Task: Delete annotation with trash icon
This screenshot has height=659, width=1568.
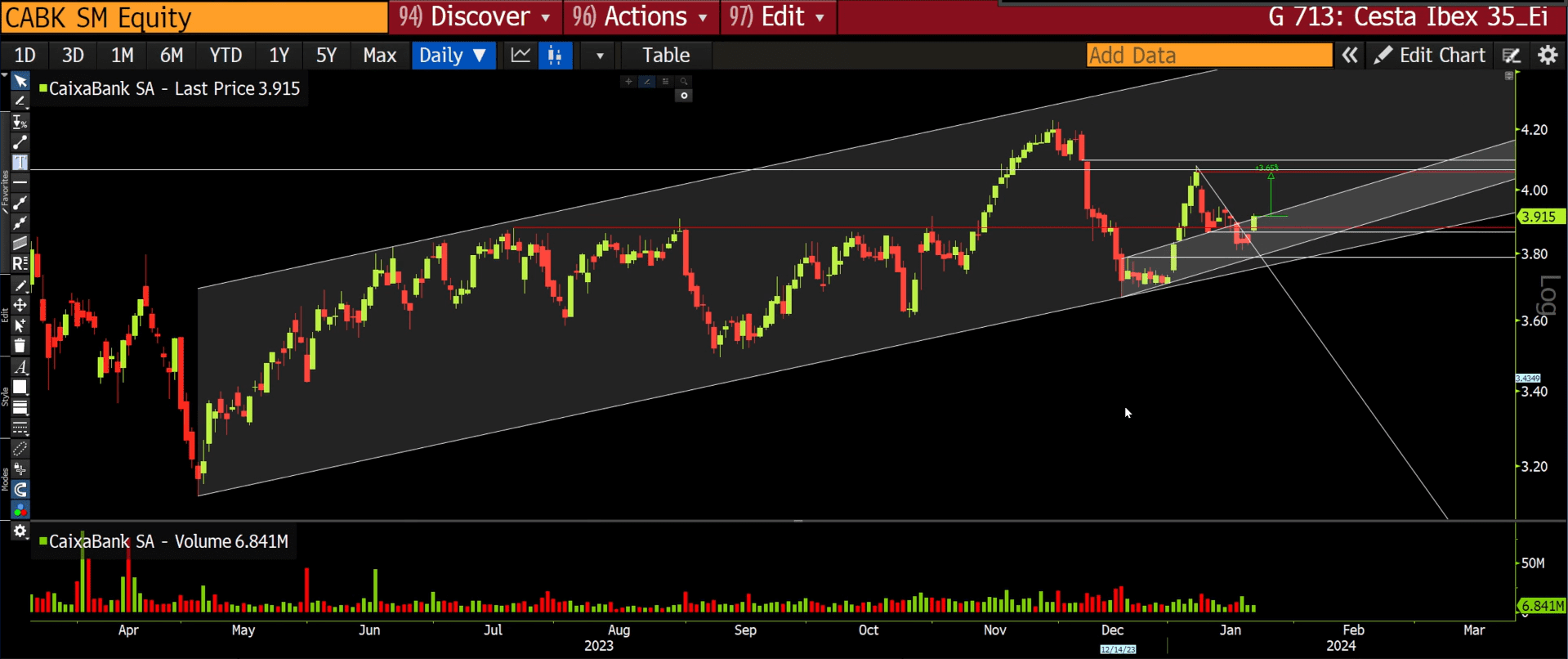Action: [20, 346]
